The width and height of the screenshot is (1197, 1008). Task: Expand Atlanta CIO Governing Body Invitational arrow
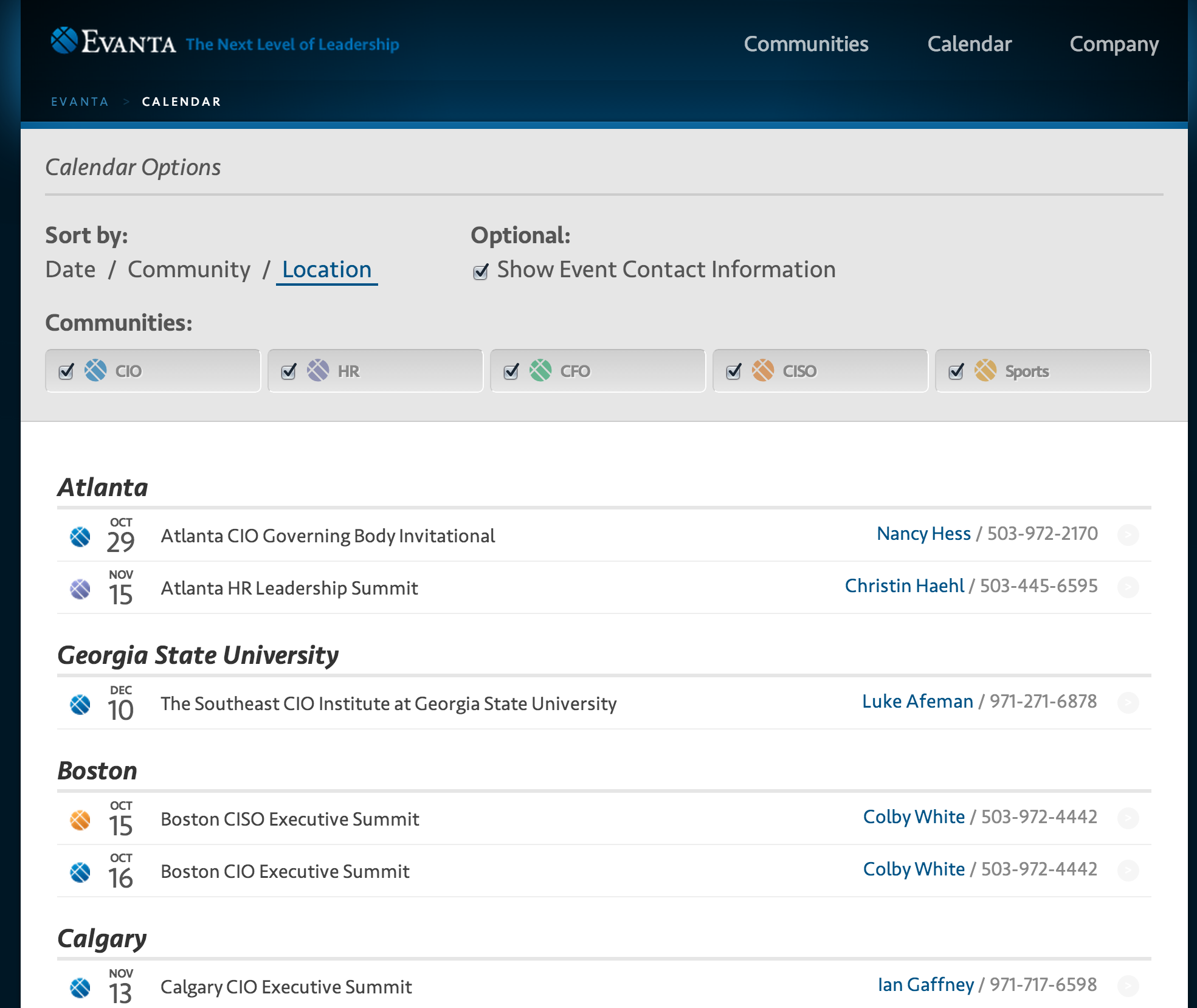click(1128, 535)
